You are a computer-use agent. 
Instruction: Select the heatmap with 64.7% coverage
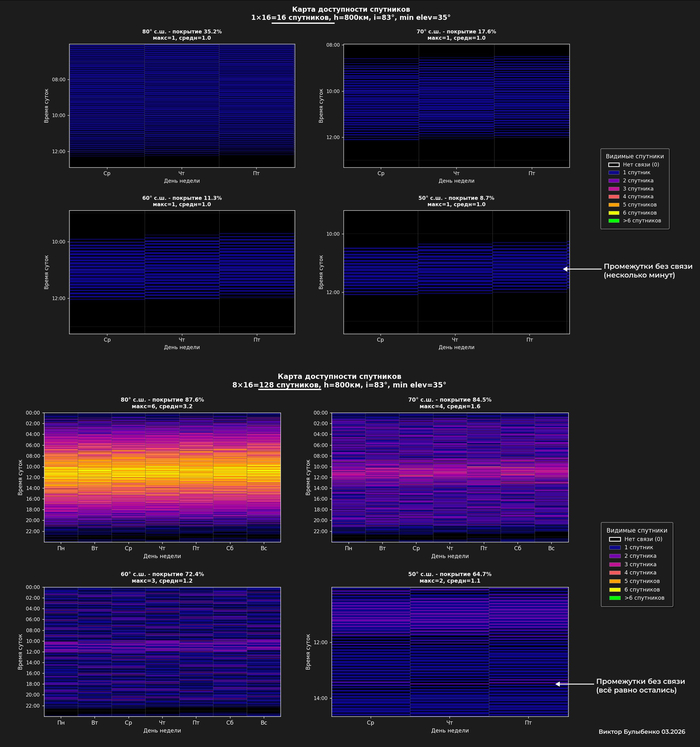click(450, 652)
